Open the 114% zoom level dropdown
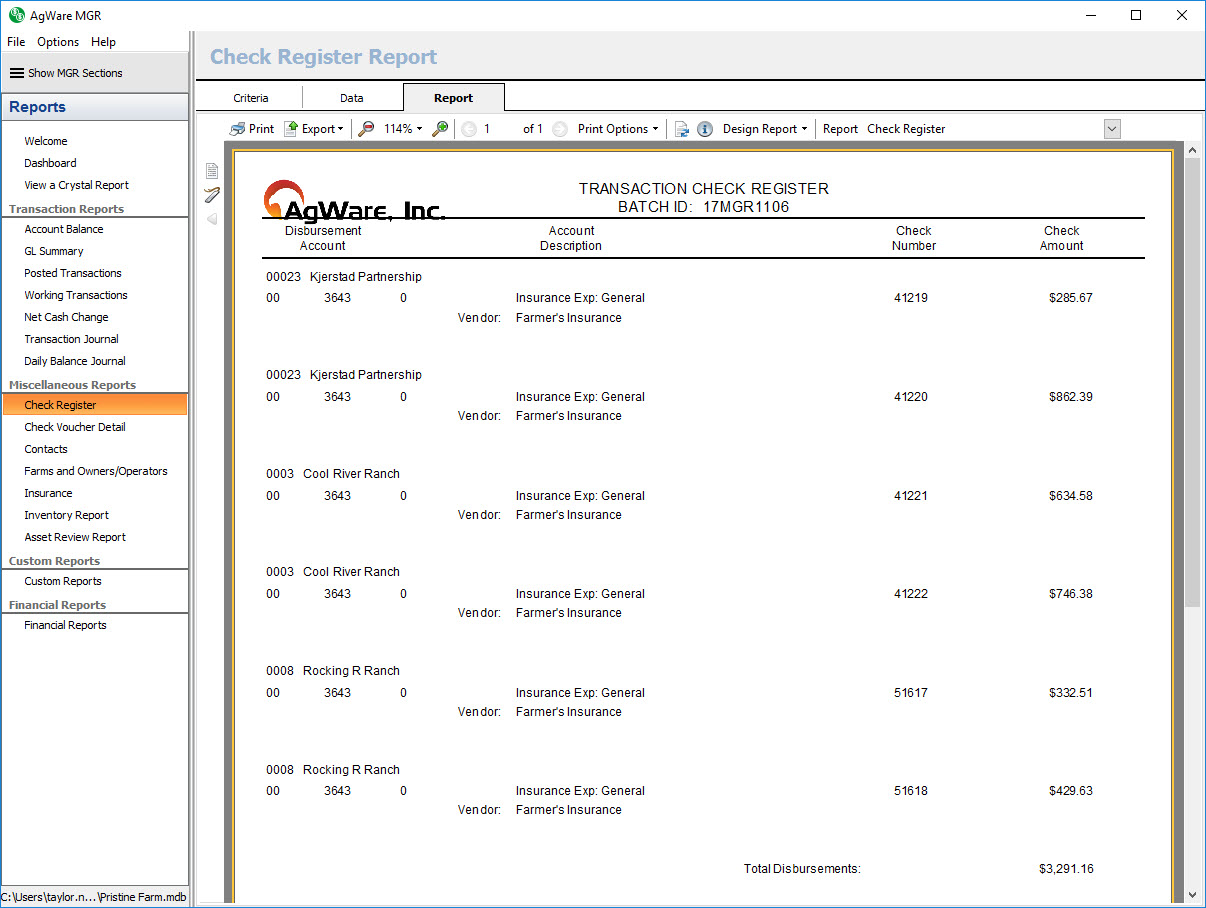 point(403,129)
